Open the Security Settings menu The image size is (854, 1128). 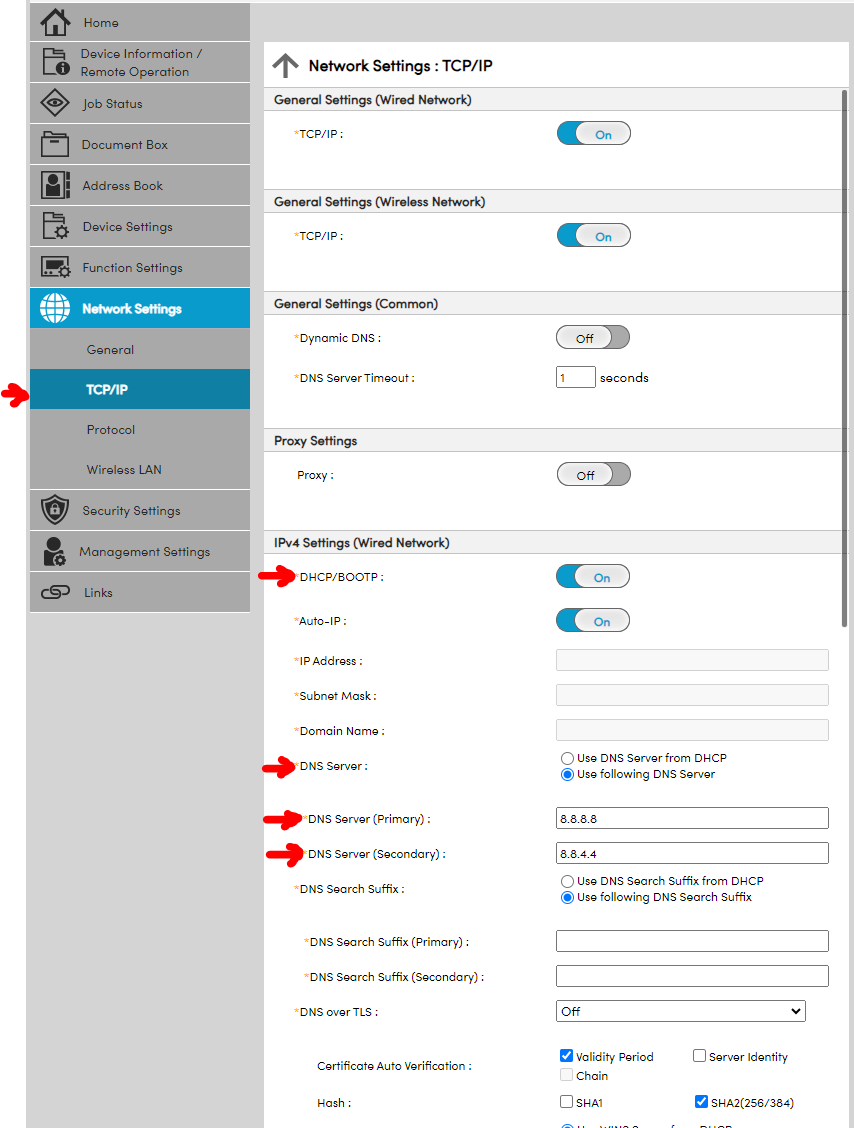[140, 510]
